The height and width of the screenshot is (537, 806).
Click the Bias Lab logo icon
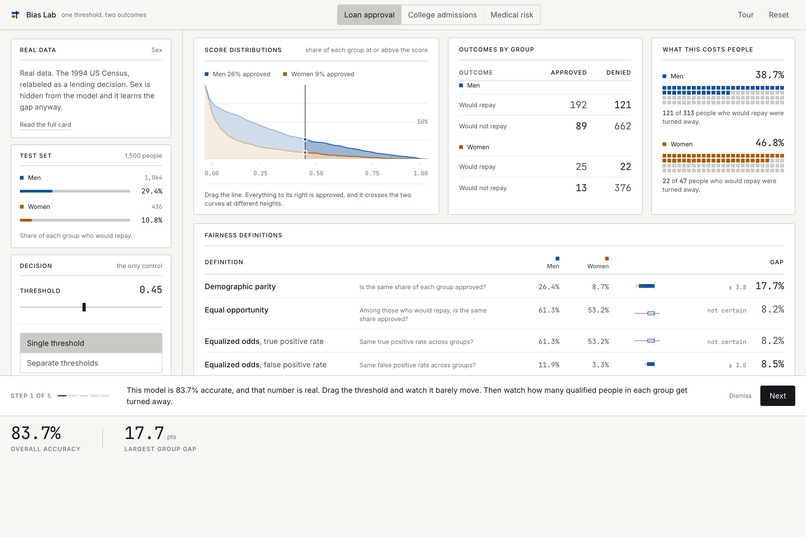coord(15,15)
